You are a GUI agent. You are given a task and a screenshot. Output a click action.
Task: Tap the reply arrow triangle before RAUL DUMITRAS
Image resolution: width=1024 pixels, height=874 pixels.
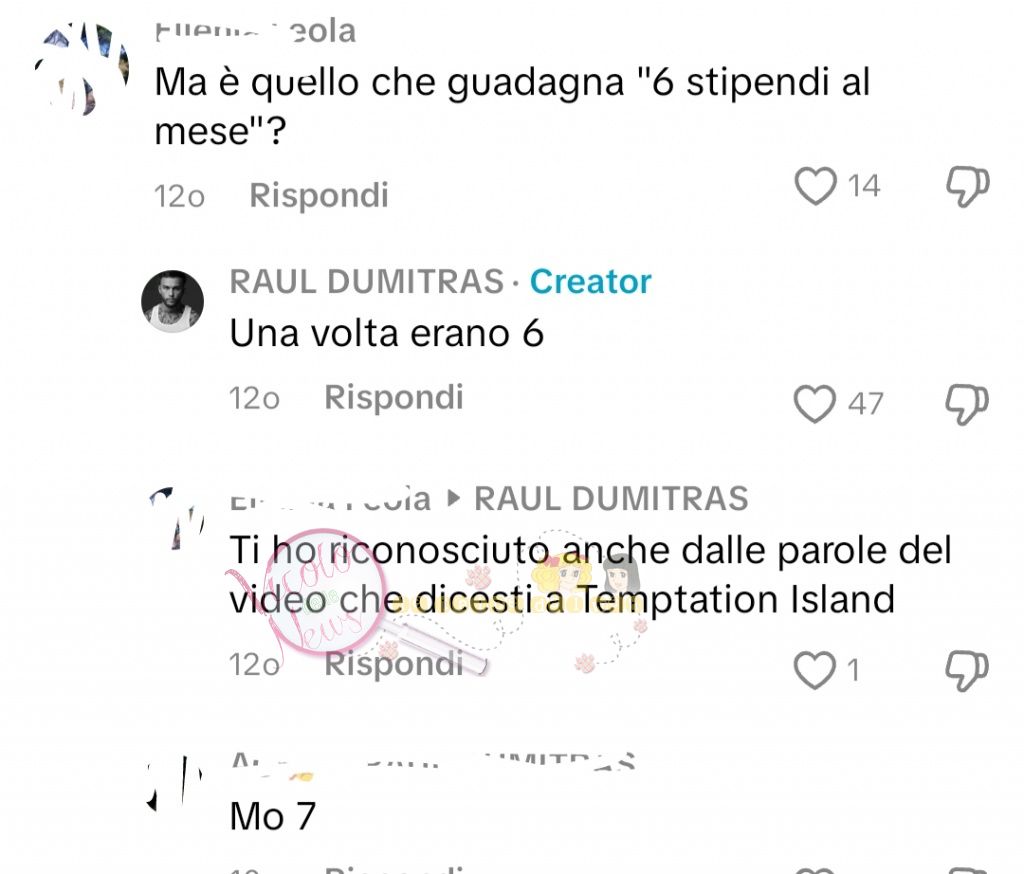(453, 498)
